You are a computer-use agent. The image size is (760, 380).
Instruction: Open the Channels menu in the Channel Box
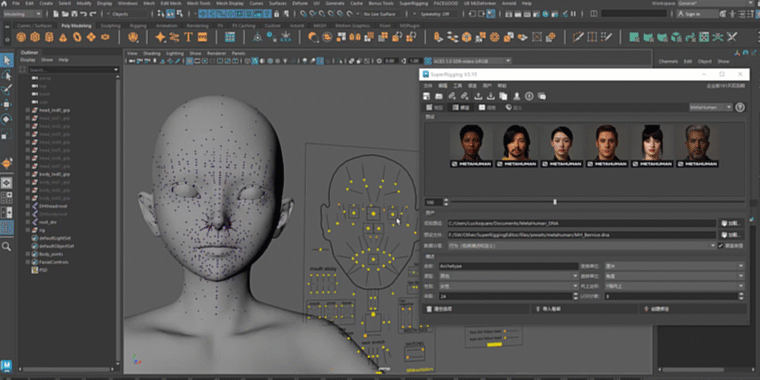pos(668,62)
